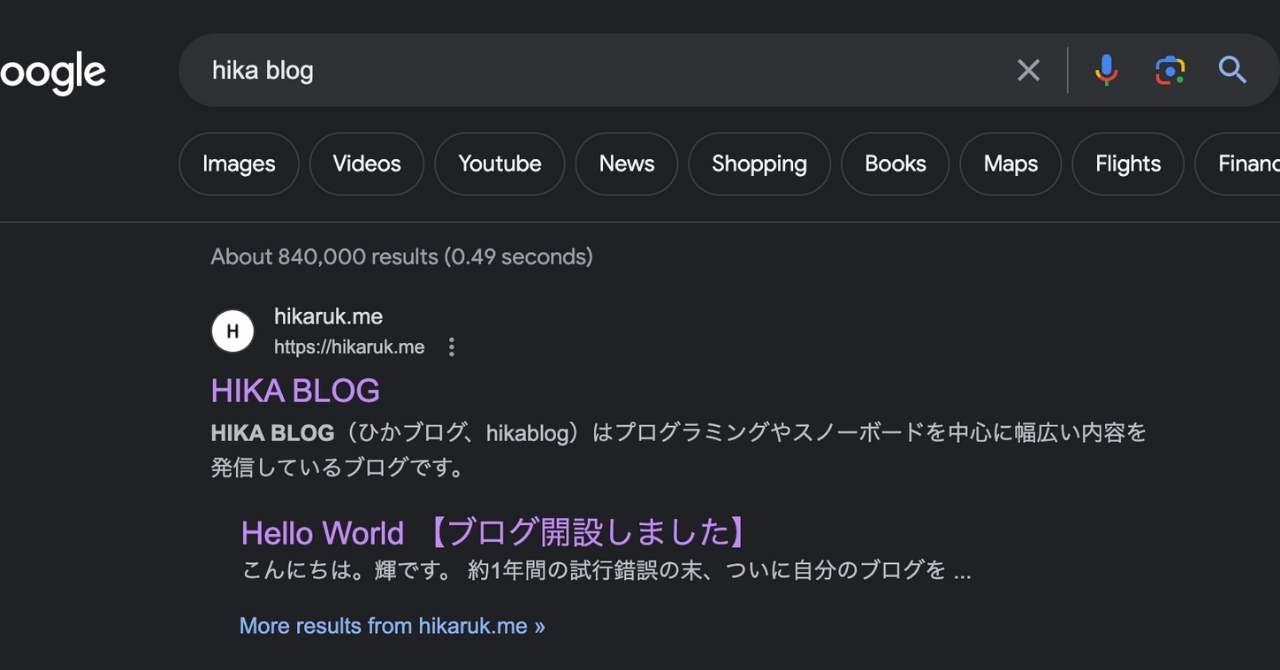Image resolution: width=1280 pixels, height=670 pixels.
Task: Open the Finance filter chip
Action: pos(1238,164)
